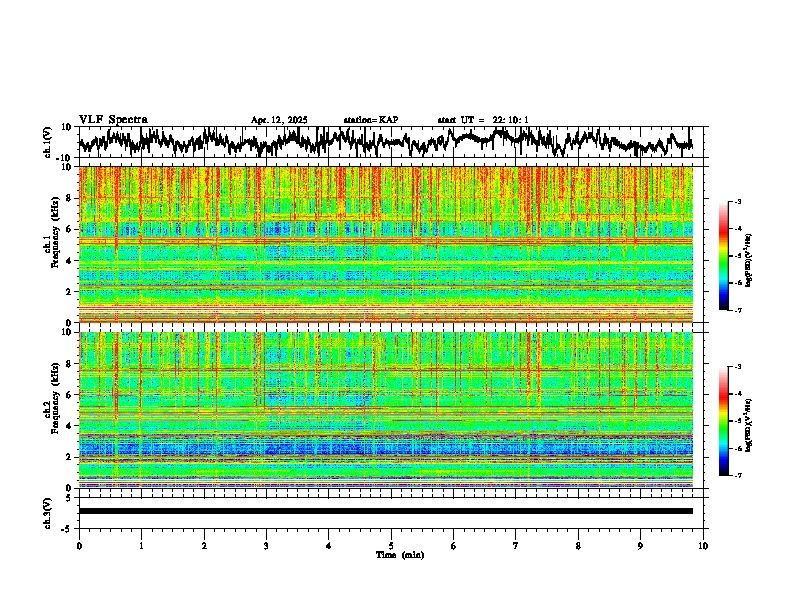Click the "2" kHz tick on ch.1 frequency axis
Viewport: 792px width, 612px height.
(70, 291)
